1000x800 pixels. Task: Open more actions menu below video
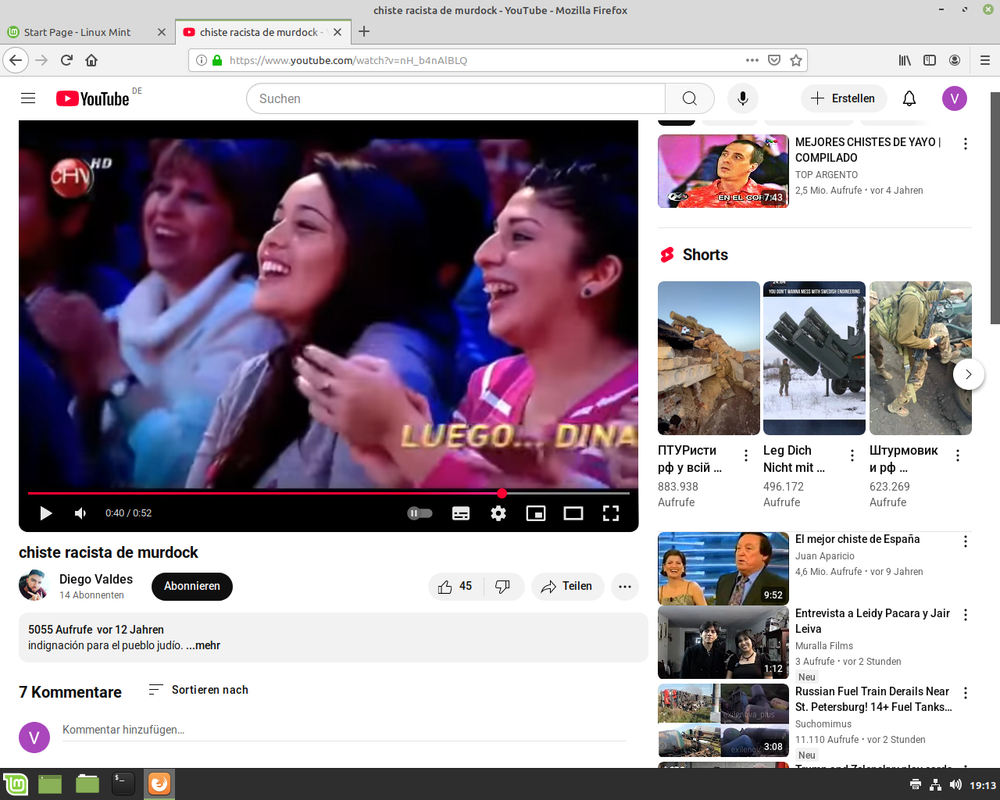(x=624, y=586)
